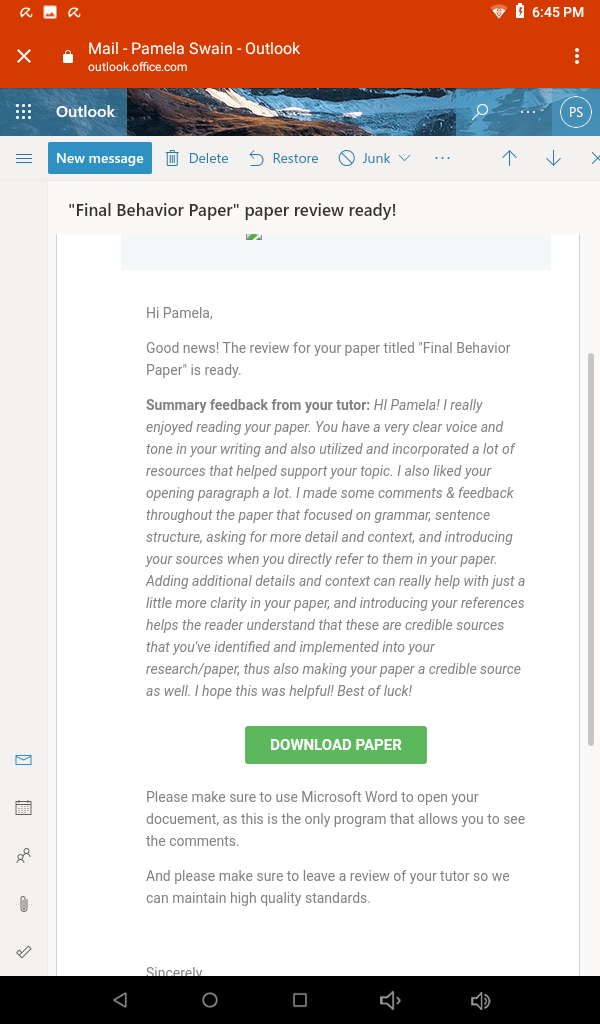Open the PS account profile avatar
Screen dimensions: 600x1024
(x=576, y=112)
